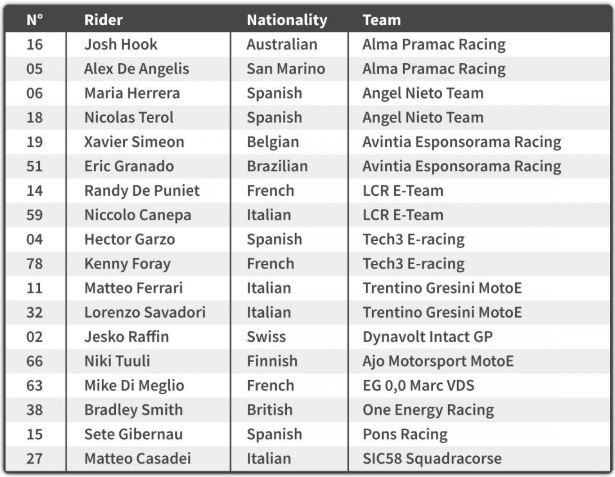Image resolution: width=615 pixels, height=477 pixels.
Task: Click Niccolo Canepa's name
Action: tap(137, 215)
